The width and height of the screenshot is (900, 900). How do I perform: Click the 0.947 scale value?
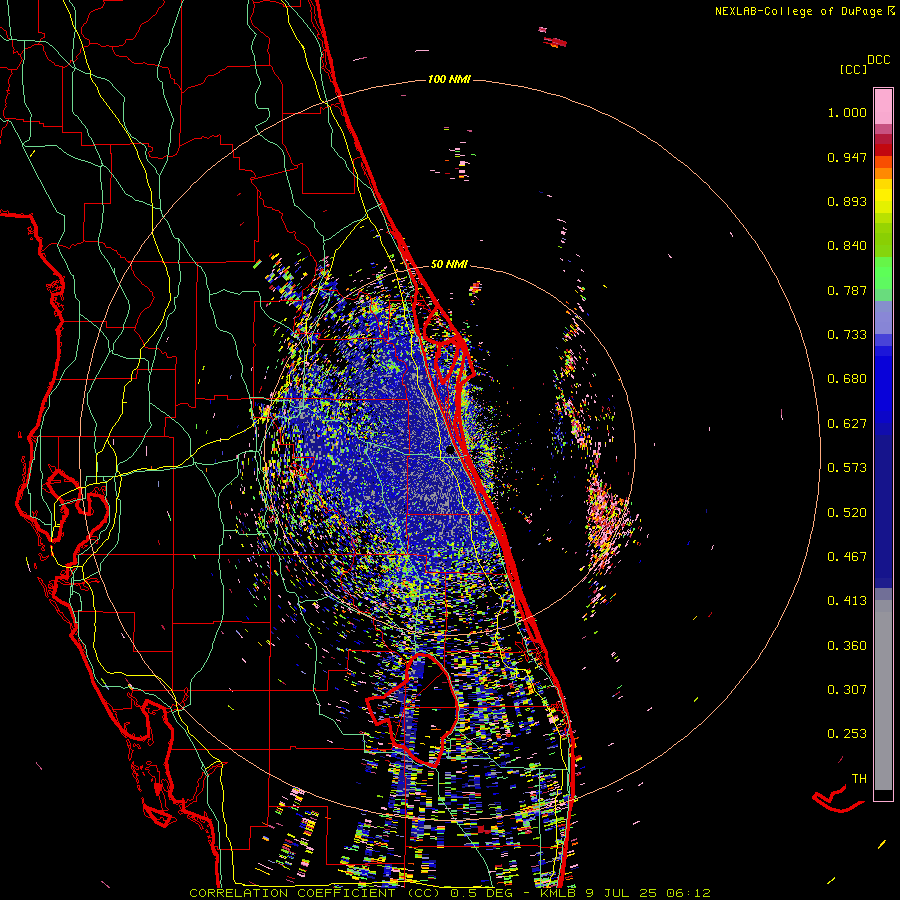pos(847,157)
